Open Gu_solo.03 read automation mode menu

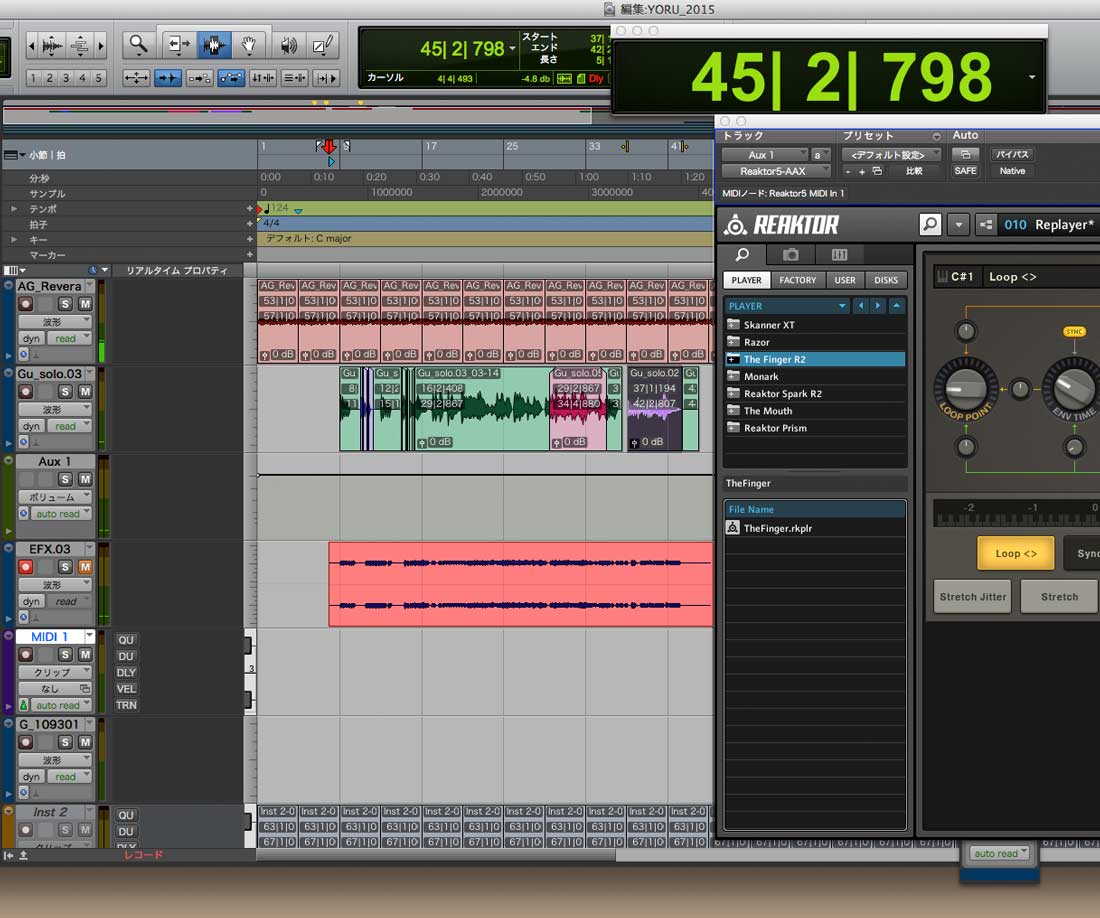point(69,426)
